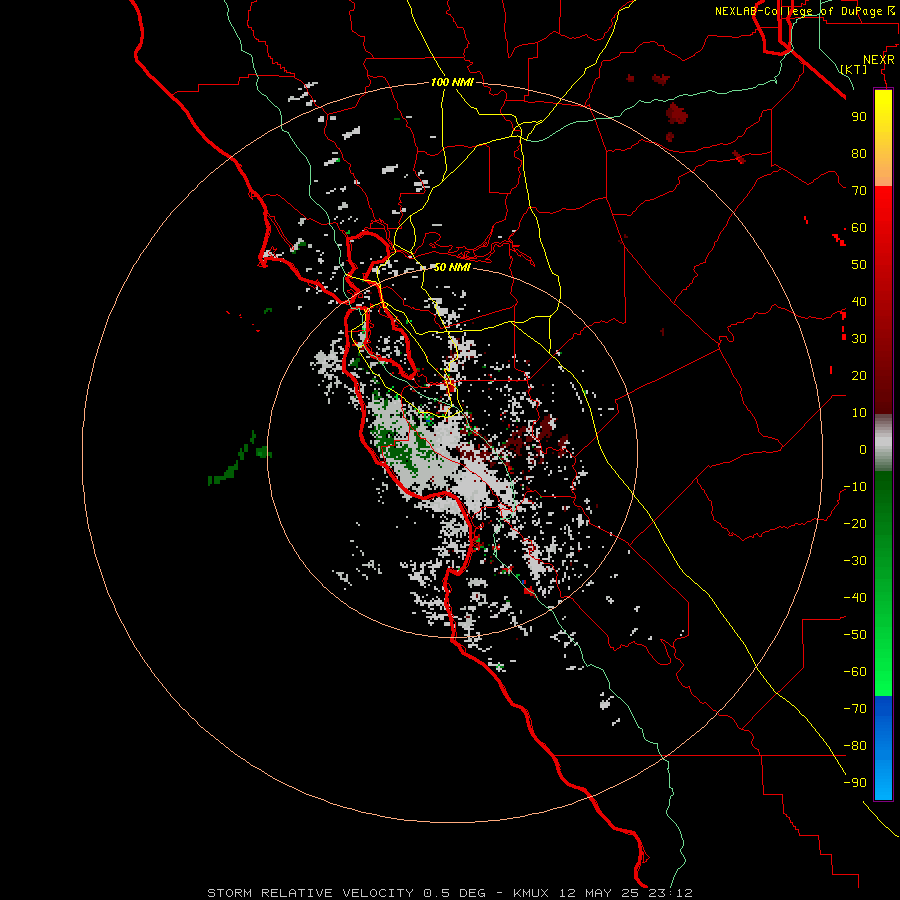Screen dimensions: 900x900
Task: Click the 40 value on the velocity scale
Action: point(859,301)
